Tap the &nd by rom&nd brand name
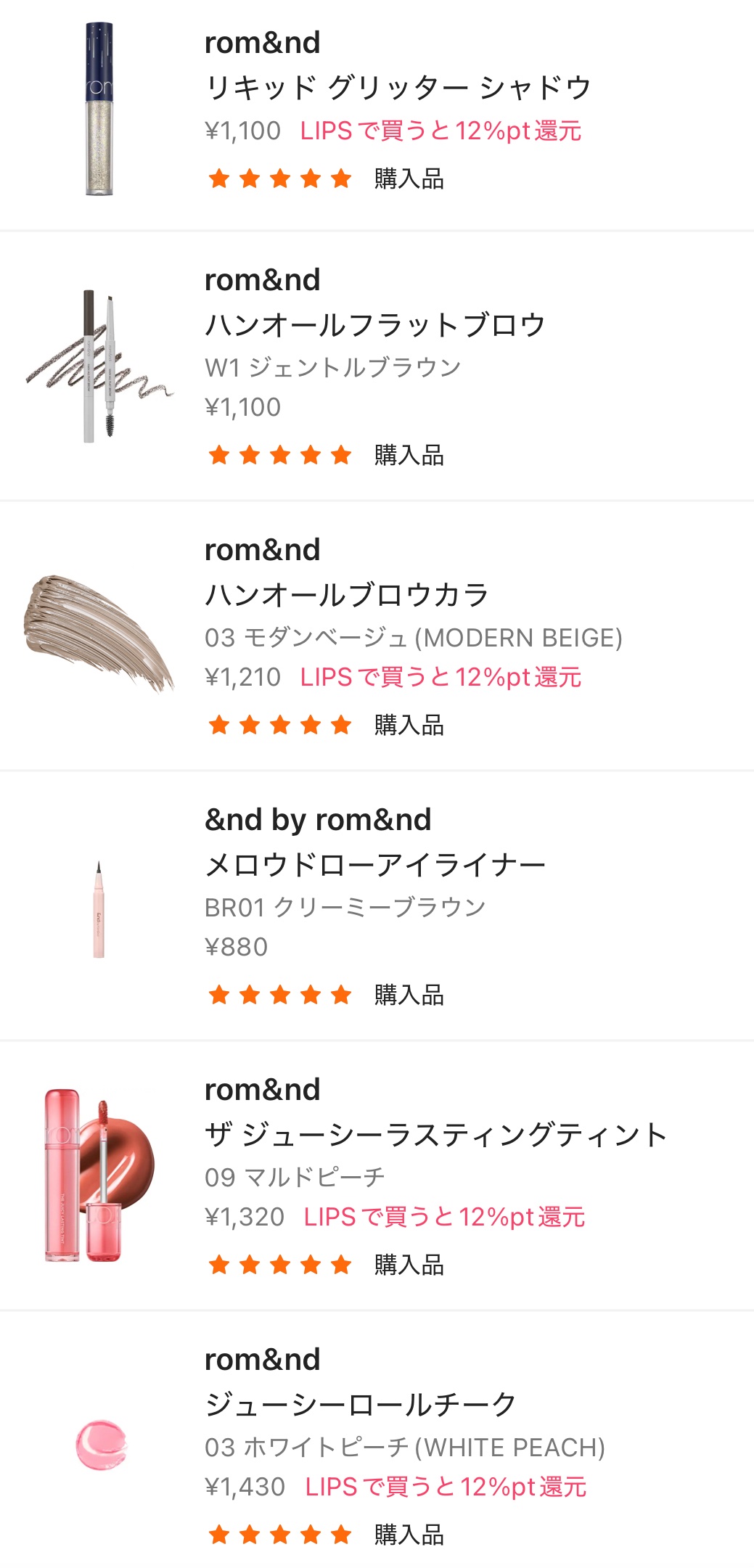The image size is (754, 1568). click(x=318, y=820)
